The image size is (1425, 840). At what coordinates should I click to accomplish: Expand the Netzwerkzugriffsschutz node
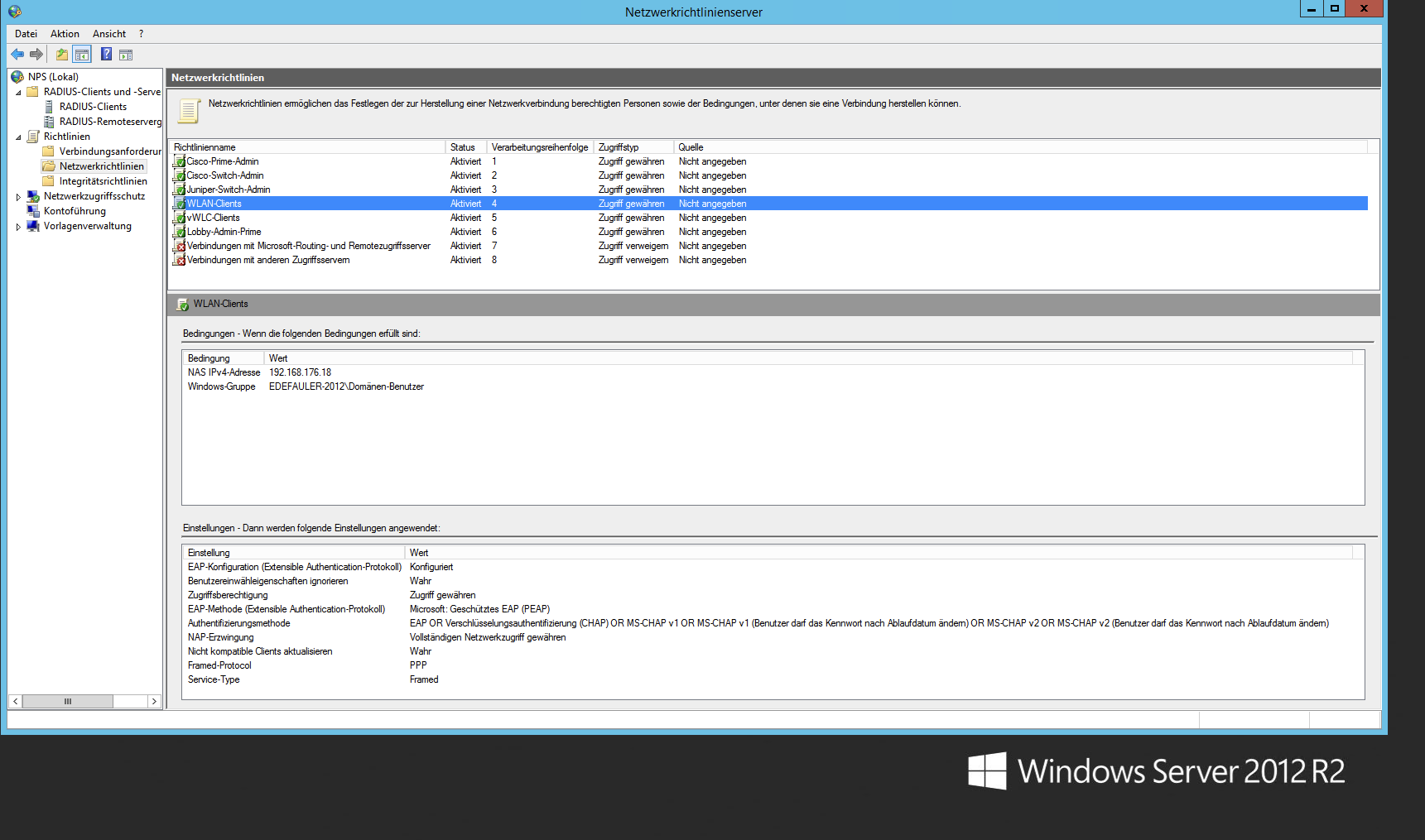[18, 197]
